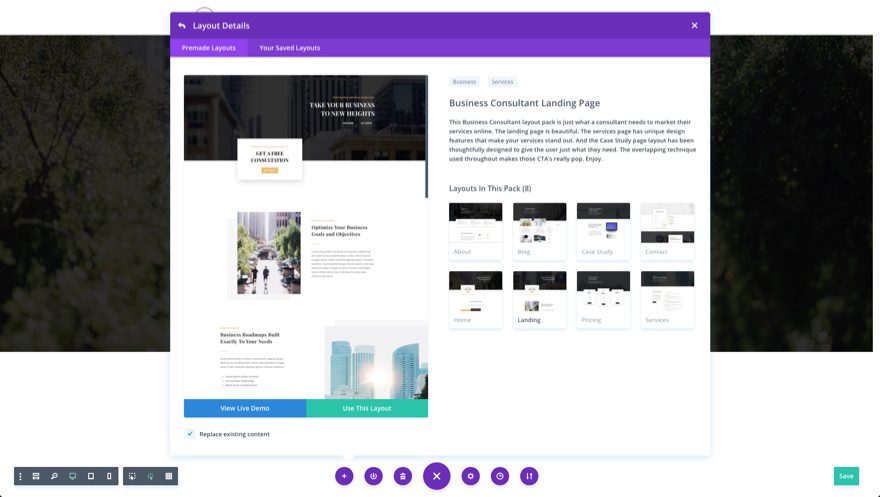Select the Premade Layouts tab
This screenshot has height=497, width=880.
coord(209,48)
